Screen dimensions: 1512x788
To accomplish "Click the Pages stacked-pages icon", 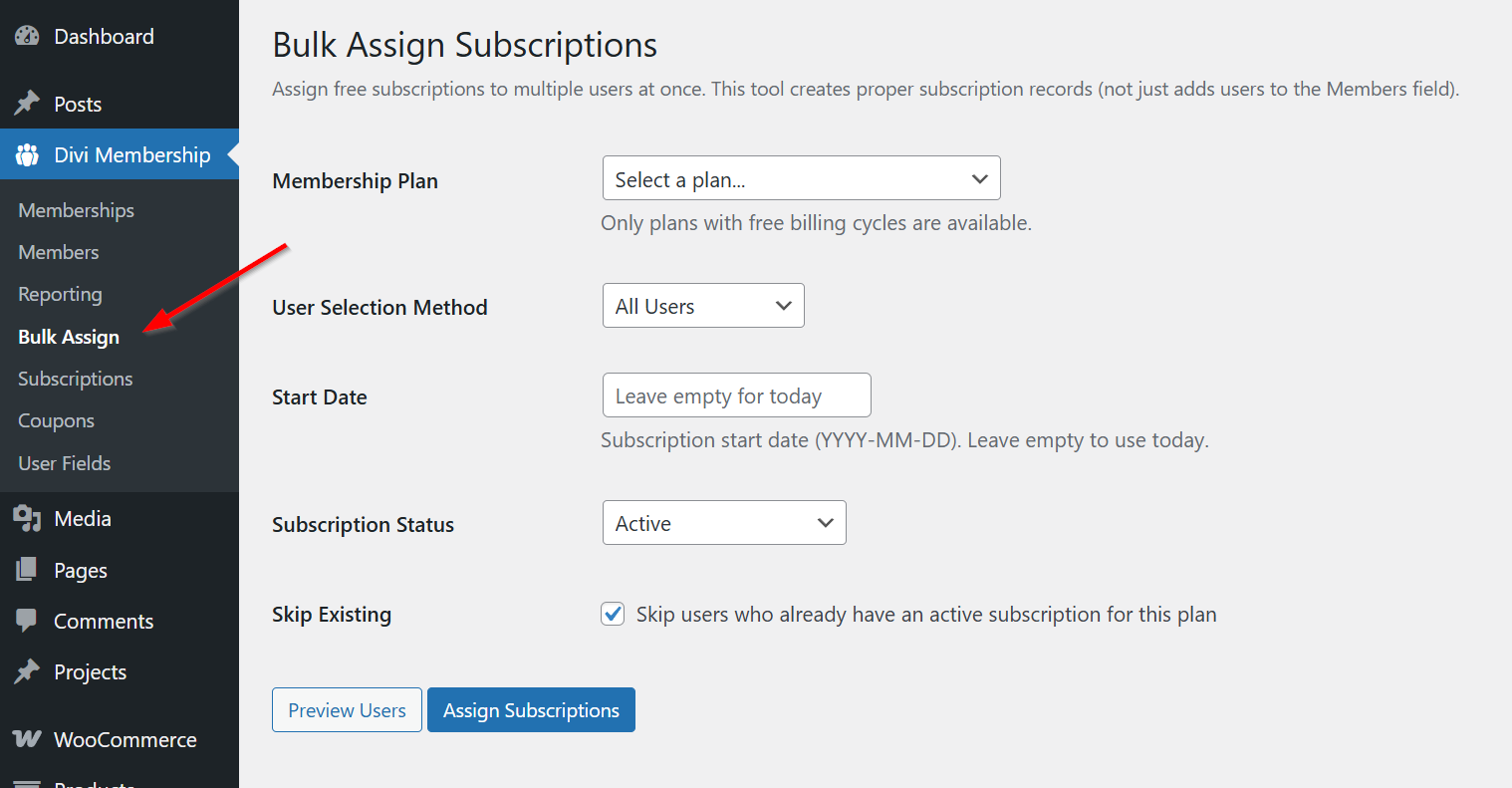I will (27, 570).
